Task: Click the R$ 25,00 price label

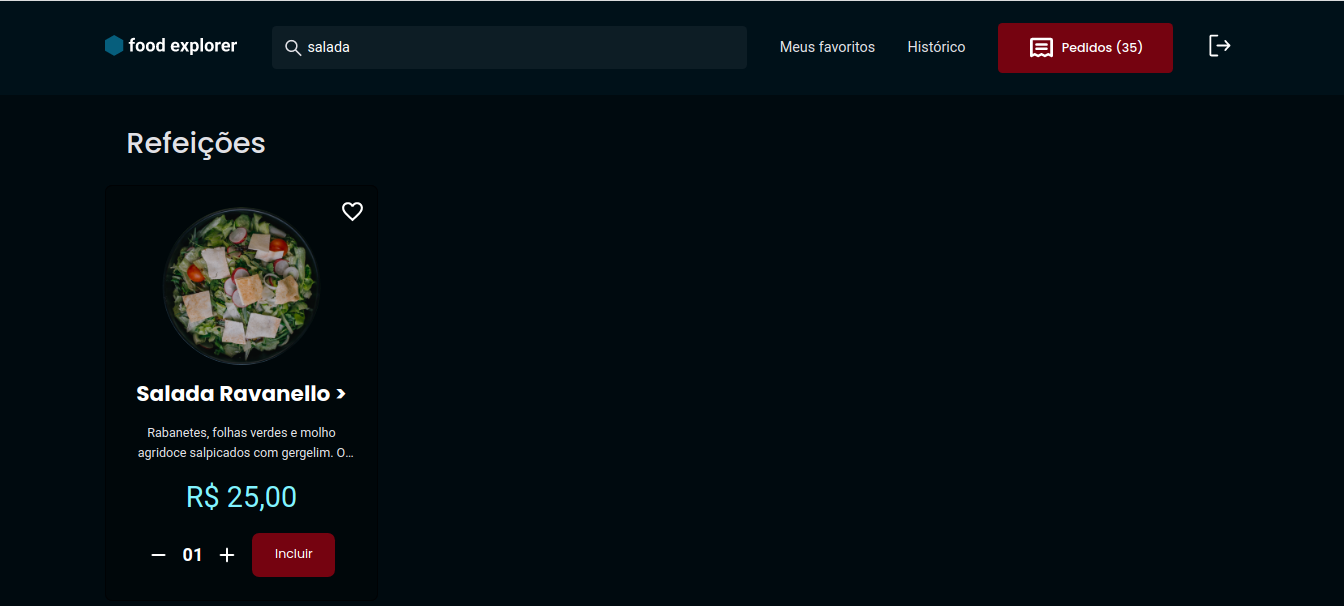Action: tap(241, 496)
